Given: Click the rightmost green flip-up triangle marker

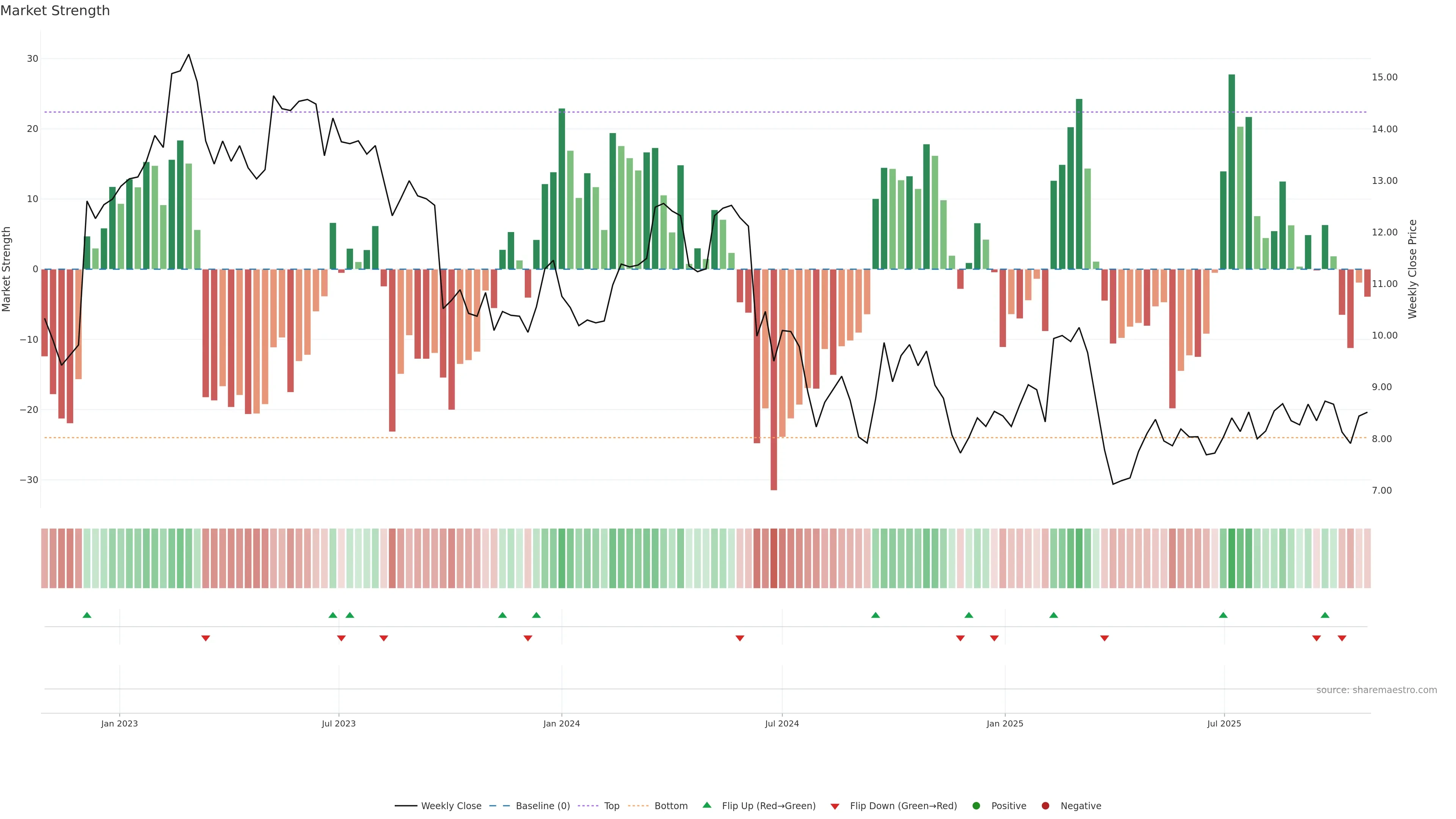Looking at the screenshot, I should [x=1325, y=615].
